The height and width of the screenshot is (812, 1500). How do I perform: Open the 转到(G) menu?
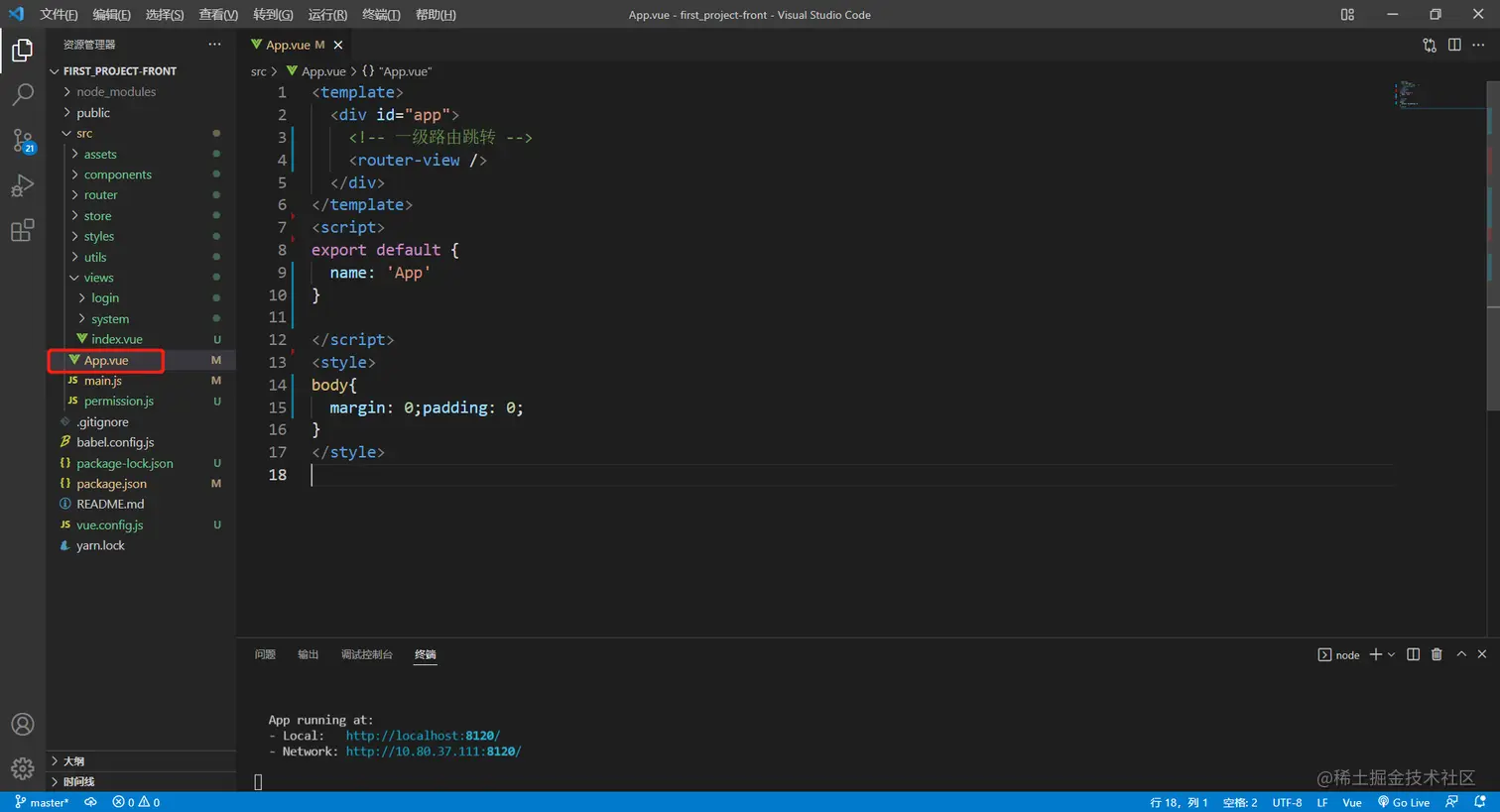click(x=273, y=14)
